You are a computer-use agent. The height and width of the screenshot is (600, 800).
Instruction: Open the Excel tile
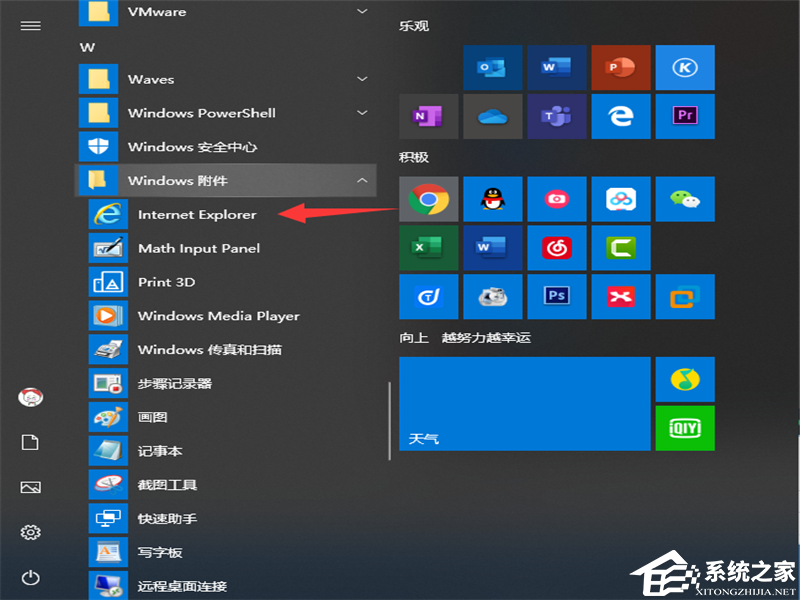(x=428, y=247)
